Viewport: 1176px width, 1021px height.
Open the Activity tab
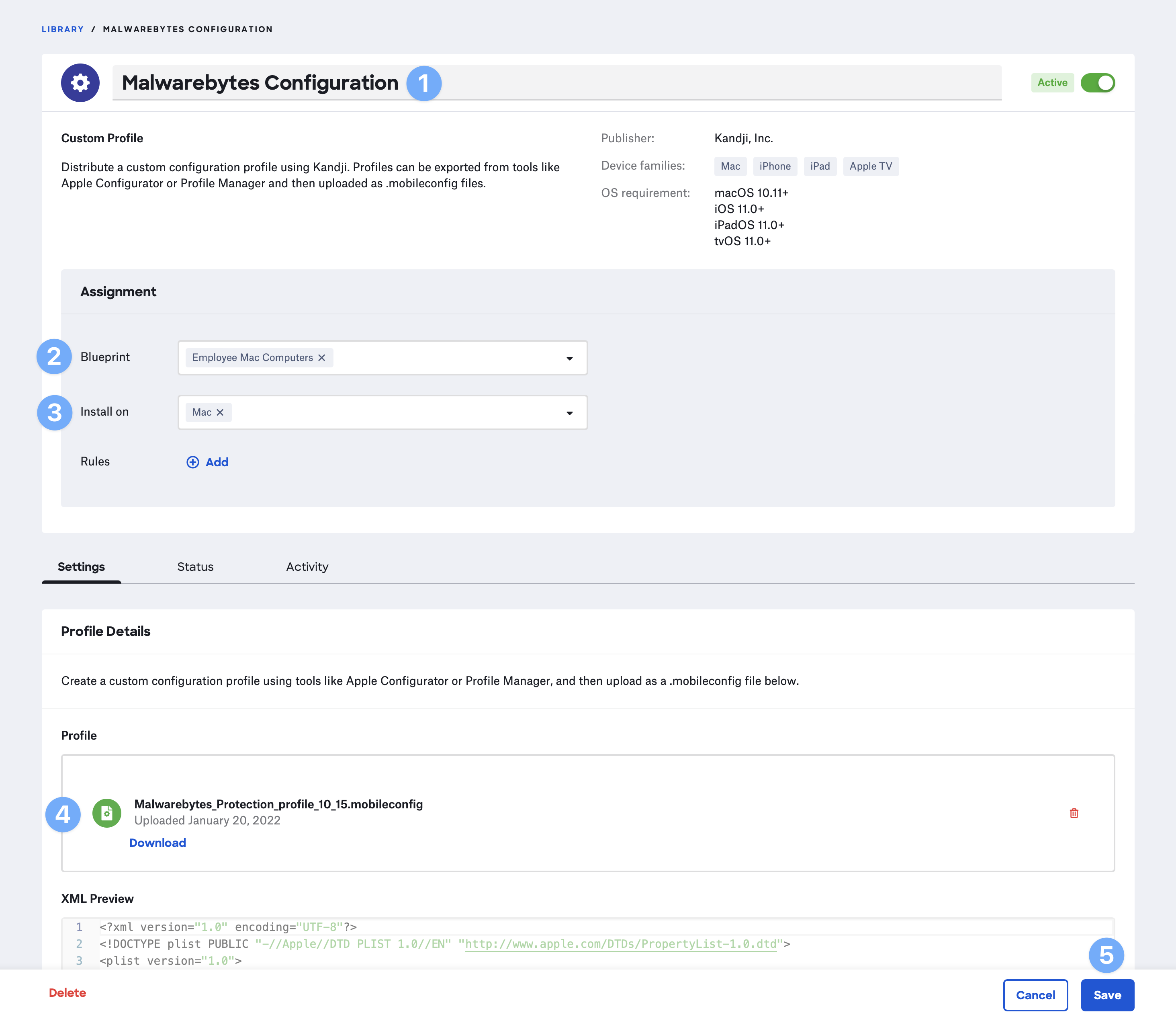pos(307,567)
